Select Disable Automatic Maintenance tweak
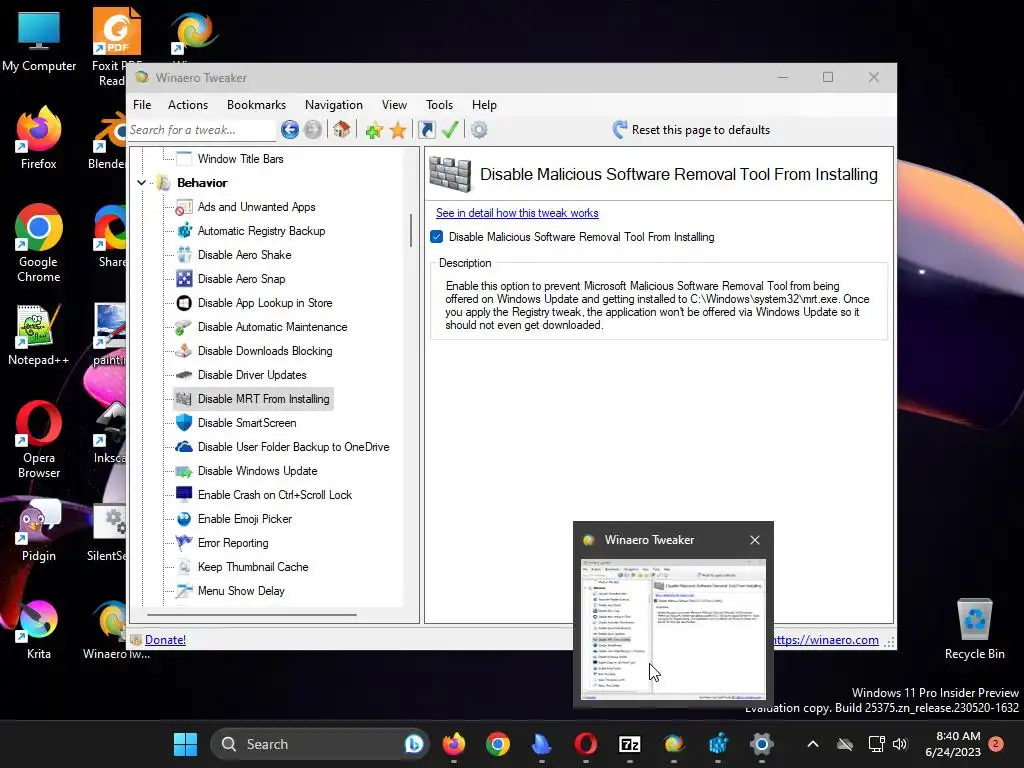This screenshot has height=768, width=1024. pos(272,327)
